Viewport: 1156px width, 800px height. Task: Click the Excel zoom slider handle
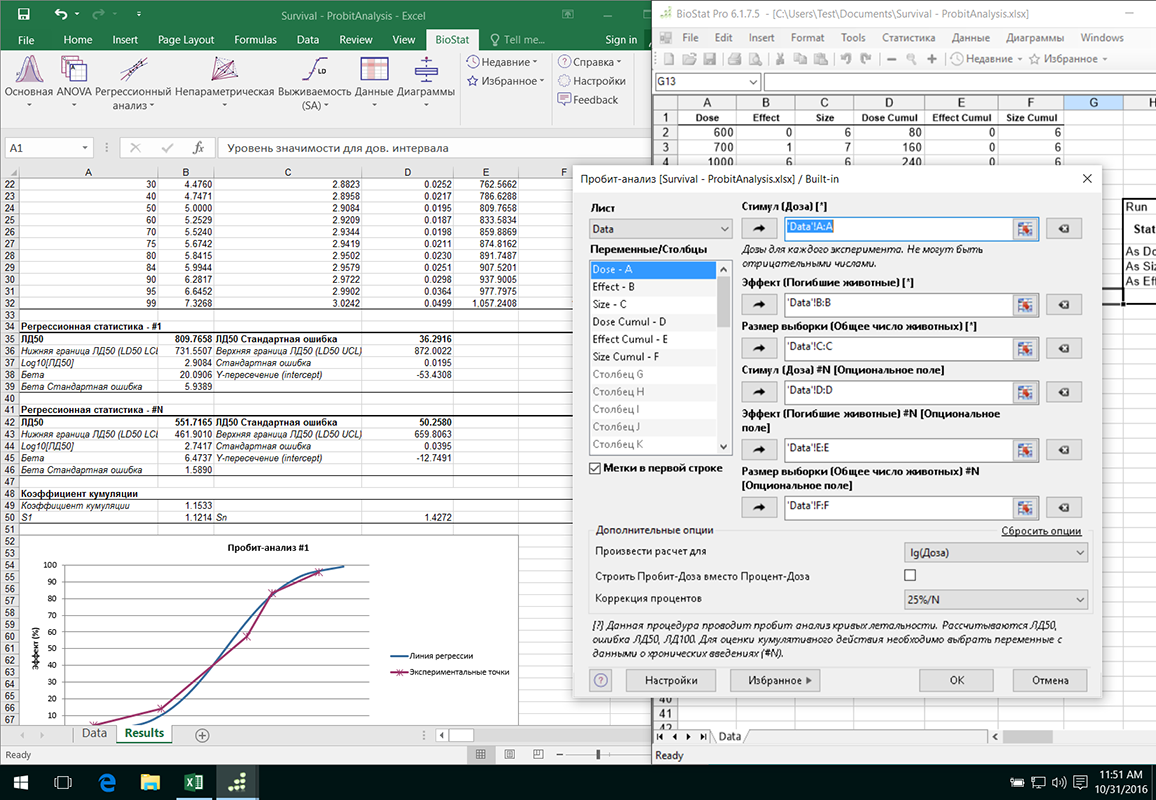point(598,754)
